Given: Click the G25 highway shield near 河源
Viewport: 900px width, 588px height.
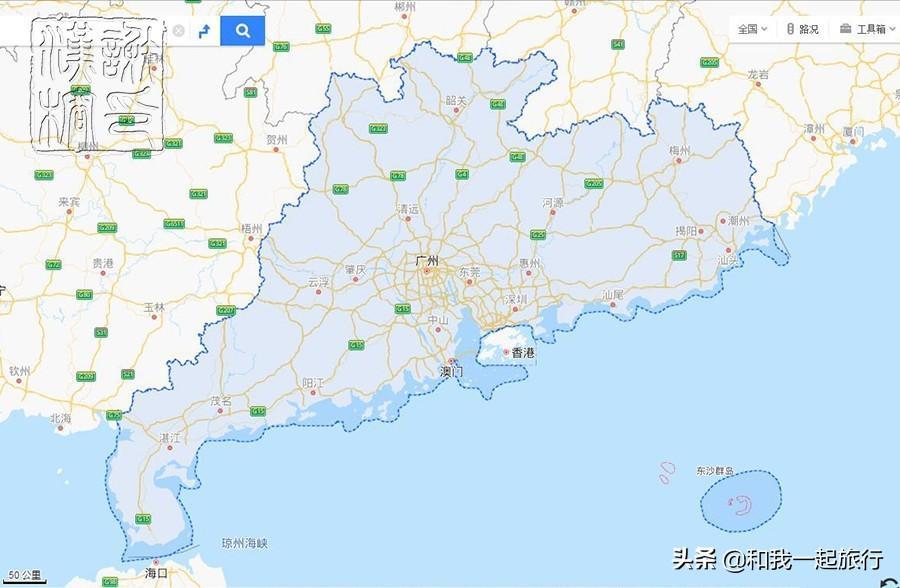Looking at the screenshot, I should (538, 234).
